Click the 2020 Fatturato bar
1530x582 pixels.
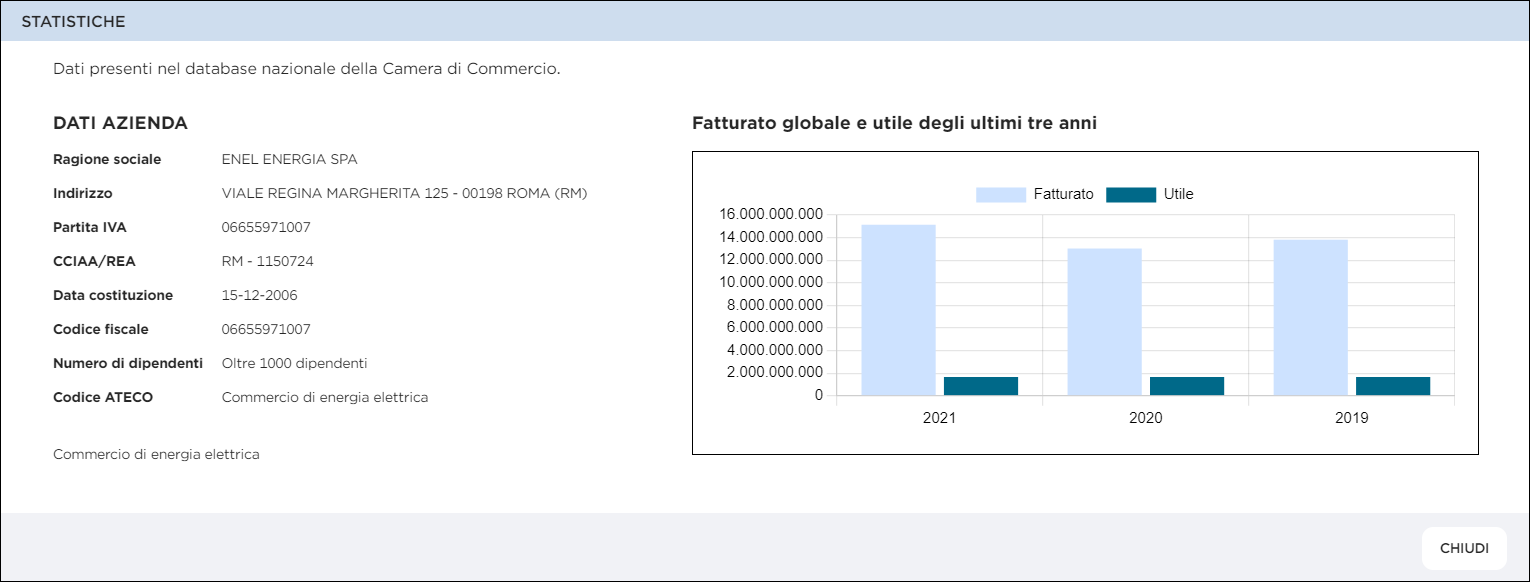tap(1104, 322)
